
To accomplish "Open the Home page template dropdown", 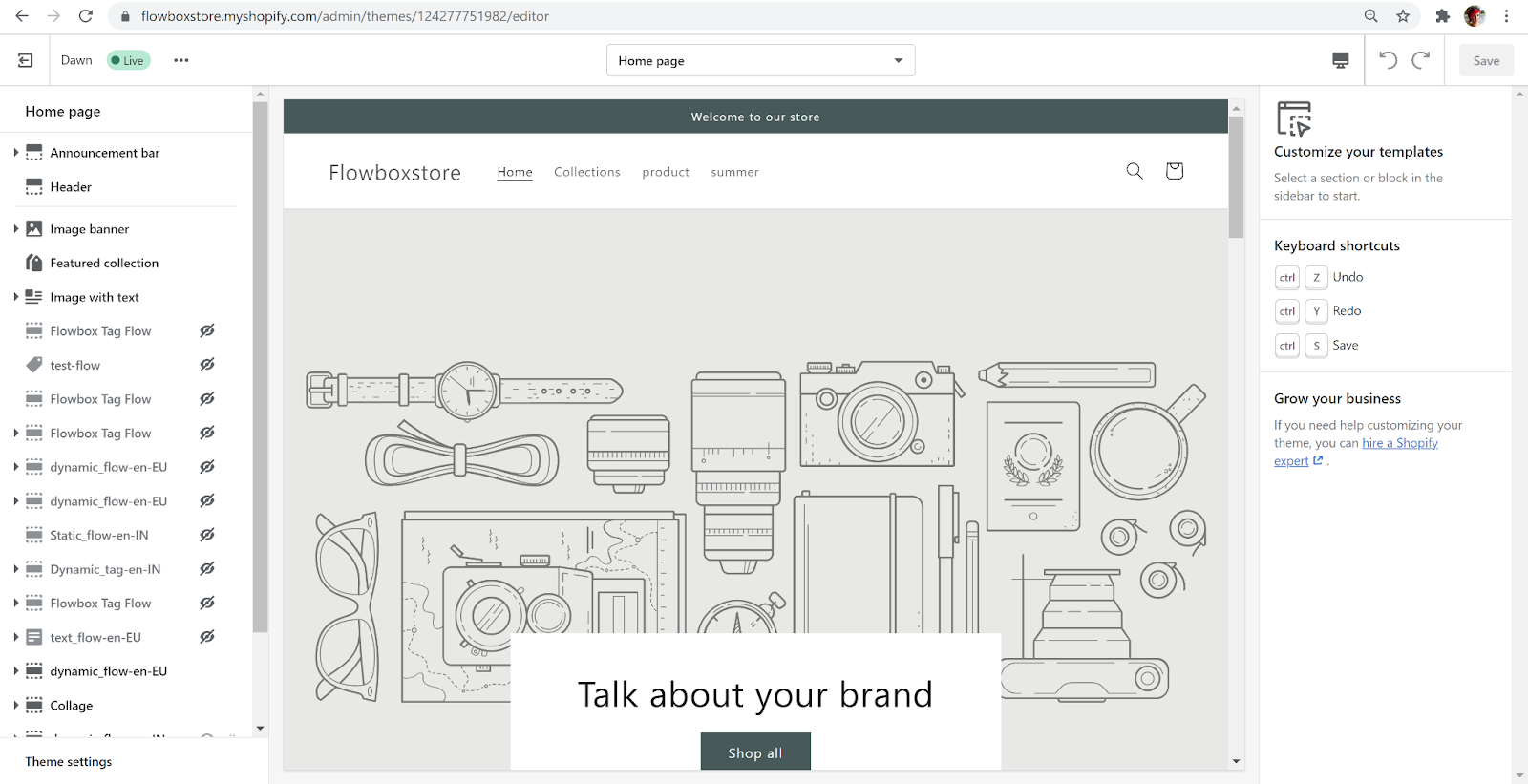I will (x=761, y=60).
